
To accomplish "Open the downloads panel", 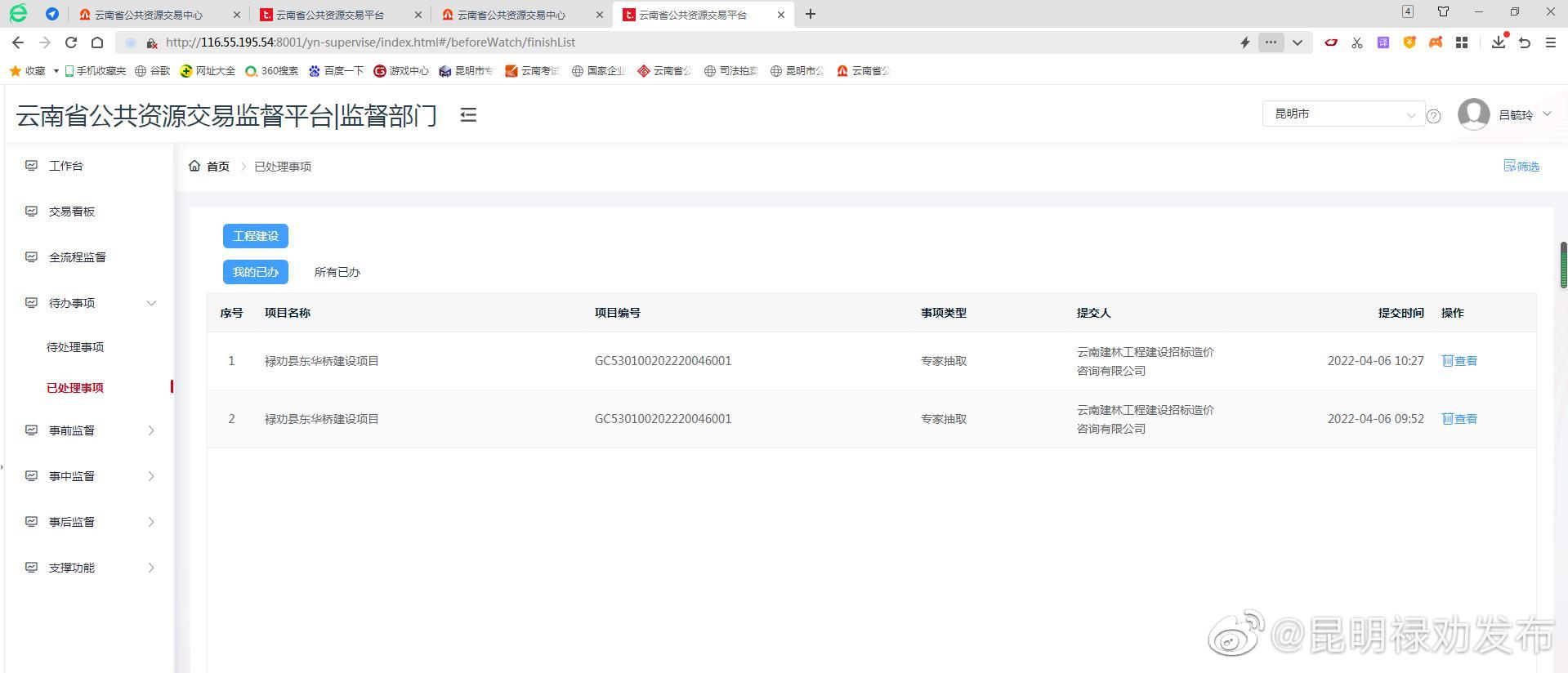I will (1499, 42).
